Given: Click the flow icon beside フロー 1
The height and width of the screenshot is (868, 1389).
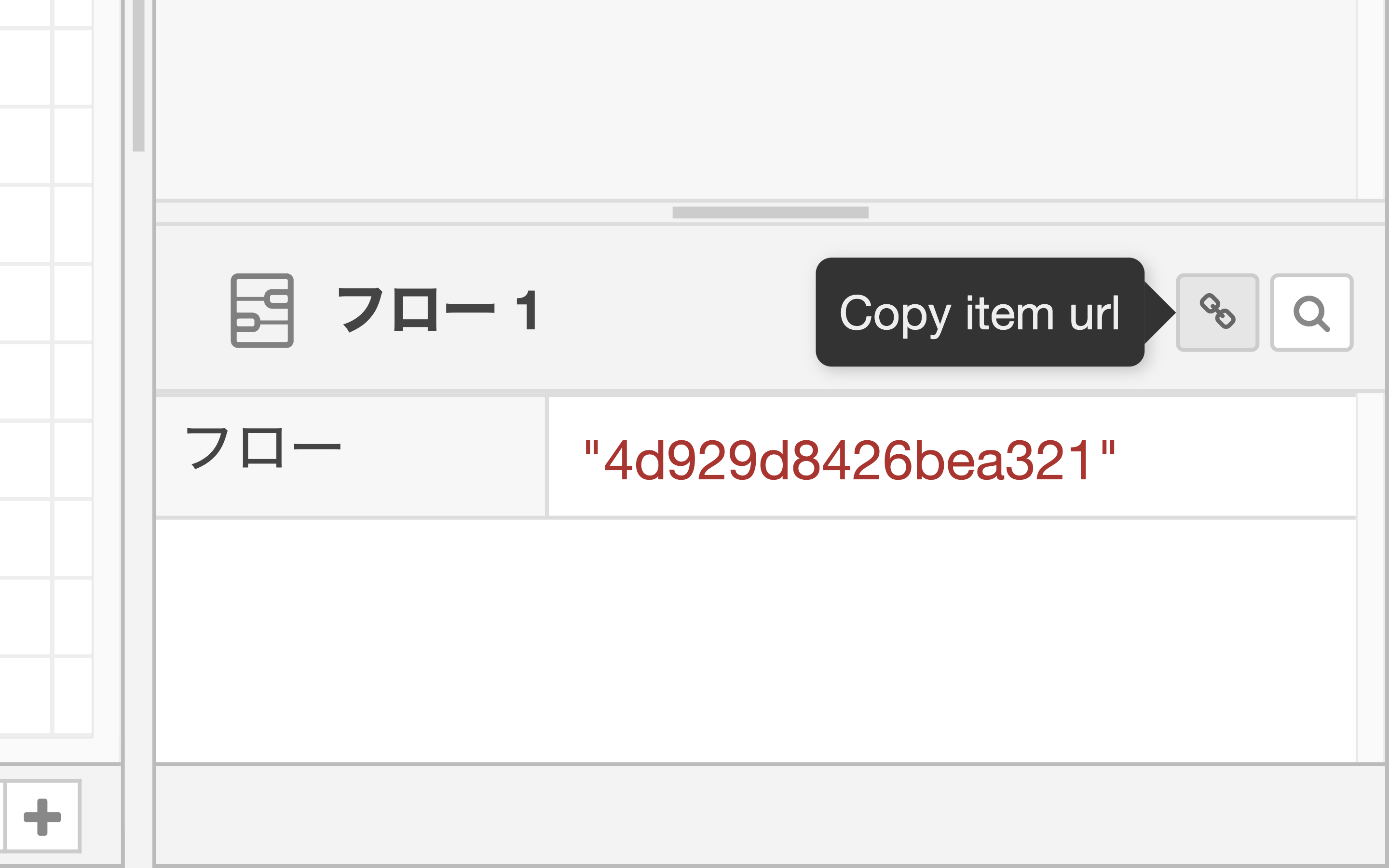Looking at the screenshot, I should (262, 311).
